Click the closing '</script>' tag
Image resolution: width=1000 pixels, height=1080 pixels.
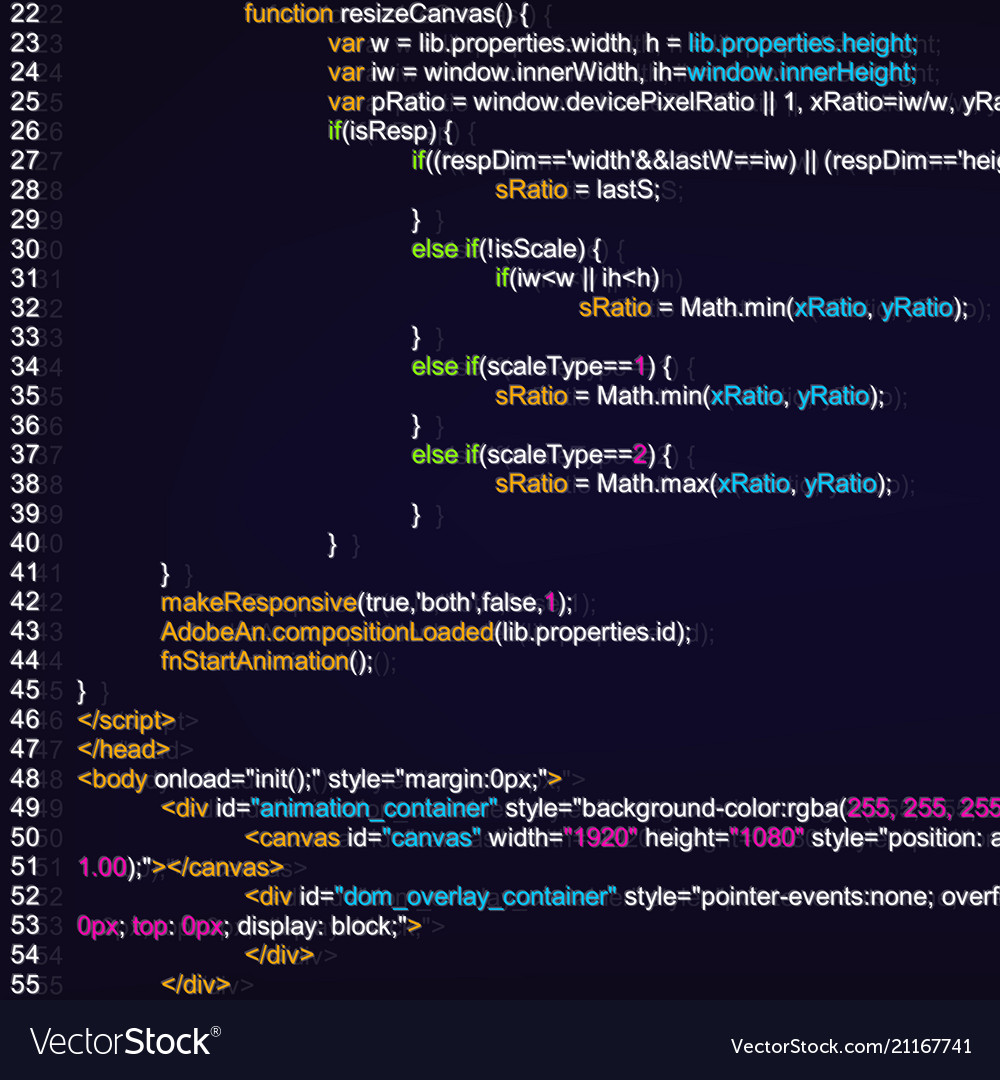[x=126, y=720]
